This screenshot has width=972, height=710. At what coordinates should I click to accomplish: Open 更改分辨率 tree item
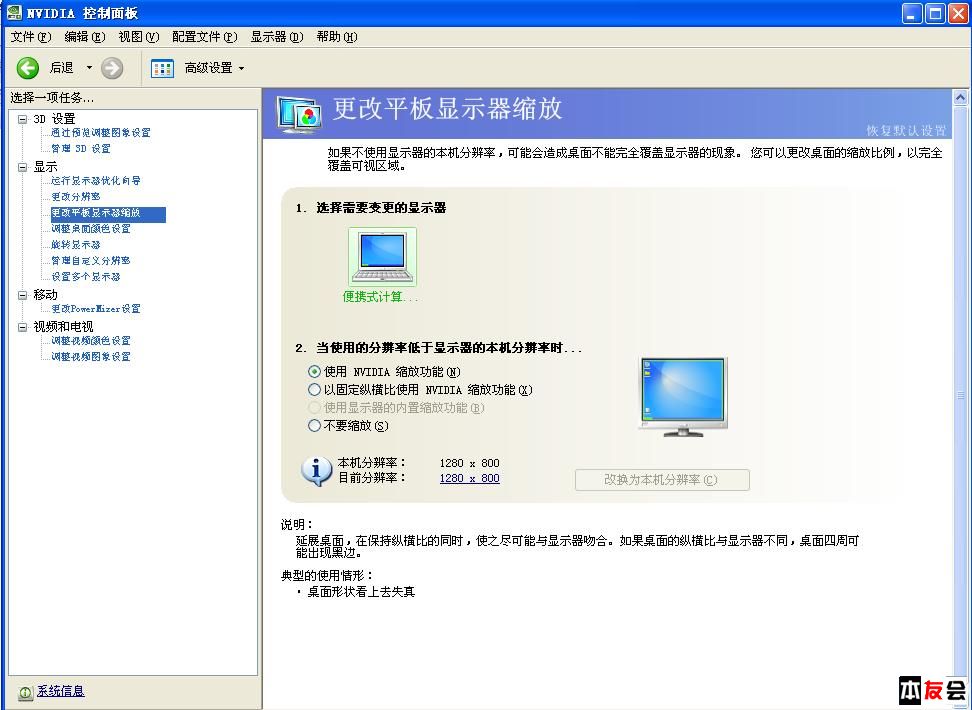coord(76,197)
